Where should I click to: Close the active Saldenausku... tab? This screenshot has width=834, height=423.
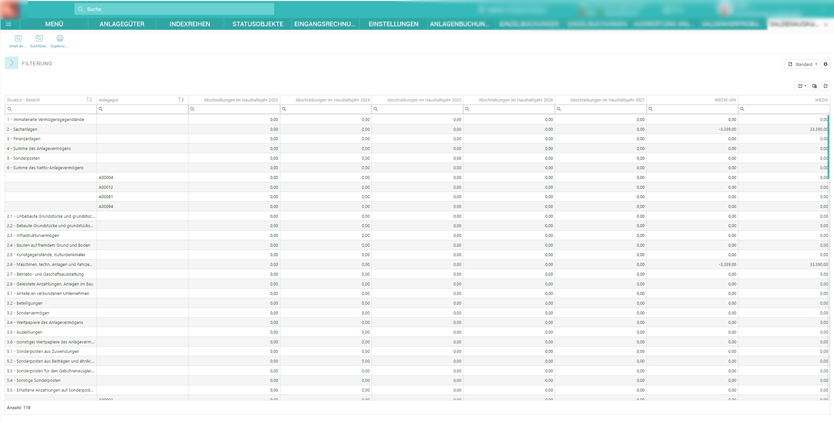click(826, 24)
